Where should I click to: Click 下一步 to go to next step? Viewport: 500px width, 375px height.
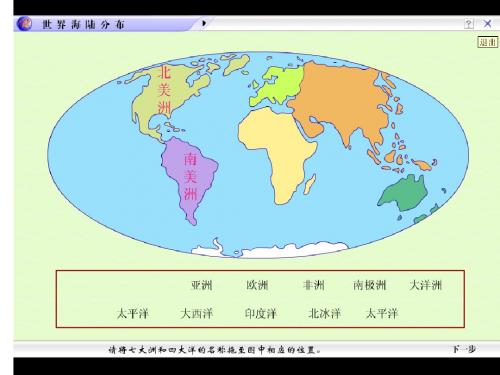pyautogui.click(x=464, y=349)
